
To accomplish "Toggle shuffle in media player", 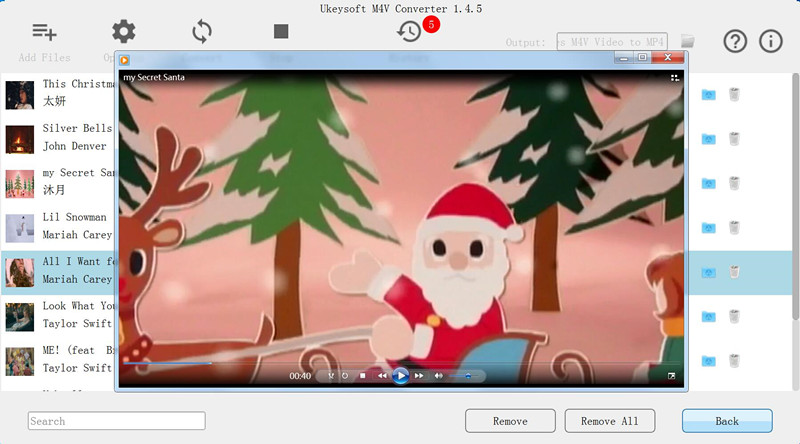I will coord(331,376).
